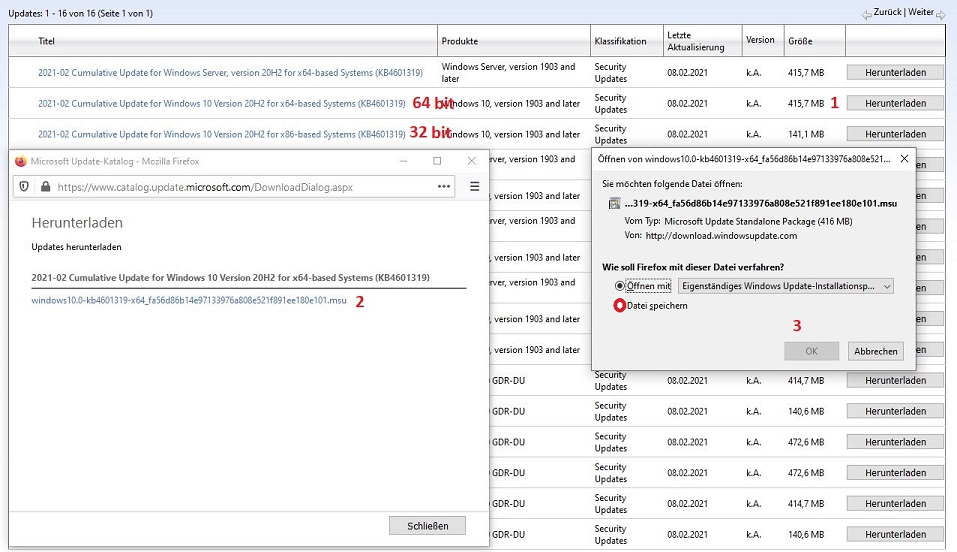The height and width of the screenshot is (552, 957).
Task: Click 'Microsoft Update Standalone Package (416 MB)' type text
Action: (758, 222)
